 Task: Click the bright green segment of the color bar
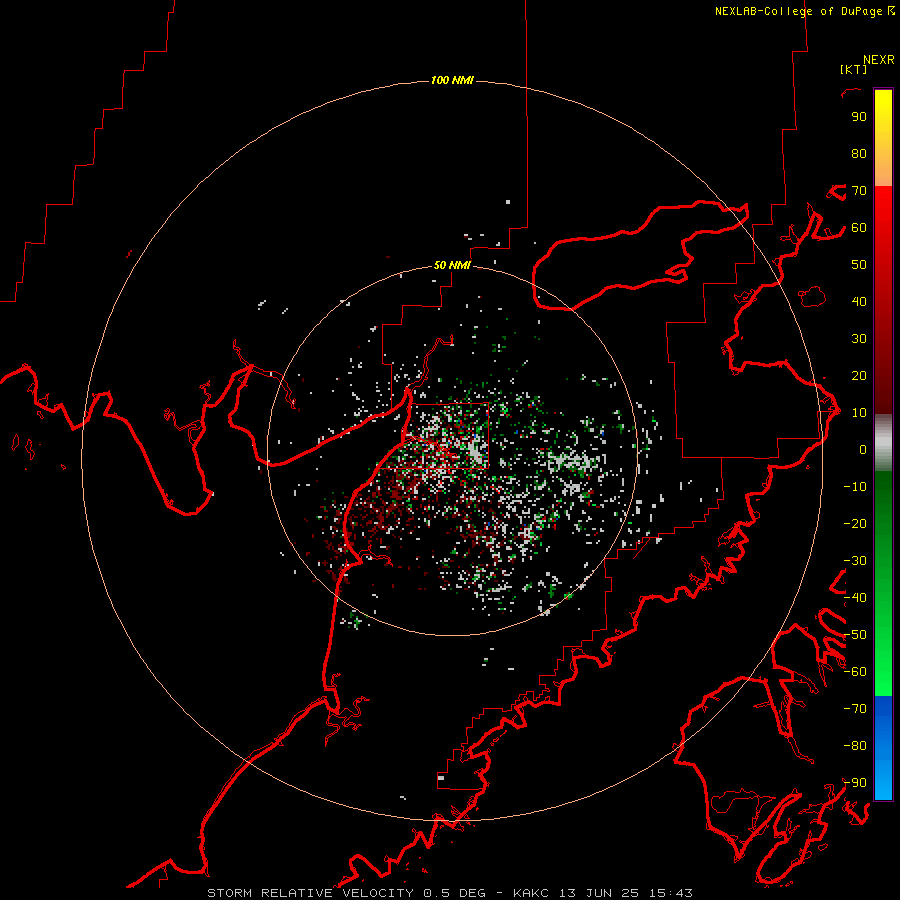click(883, 649)
